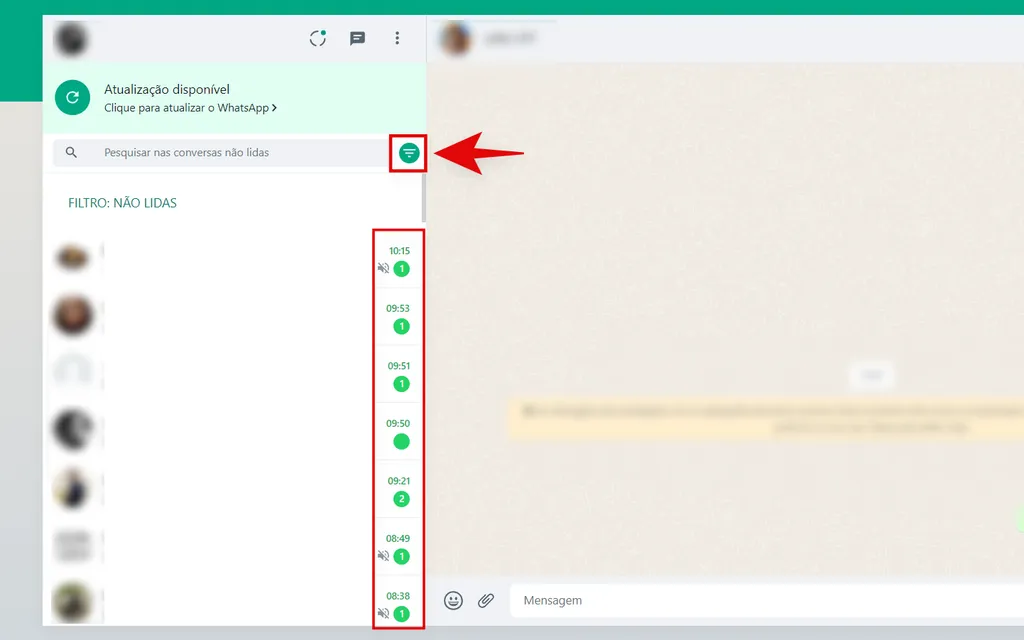Open the emoji picker in the message bar

coord(453,600)
